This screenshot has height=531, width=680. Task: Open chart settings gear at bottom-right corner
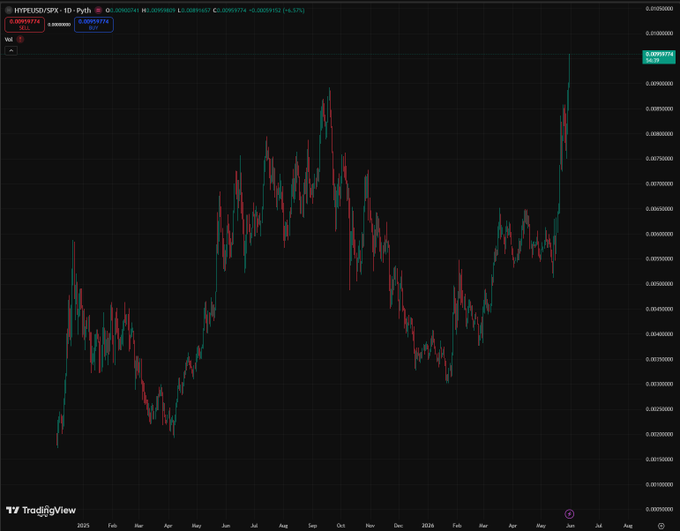[661, 526]
